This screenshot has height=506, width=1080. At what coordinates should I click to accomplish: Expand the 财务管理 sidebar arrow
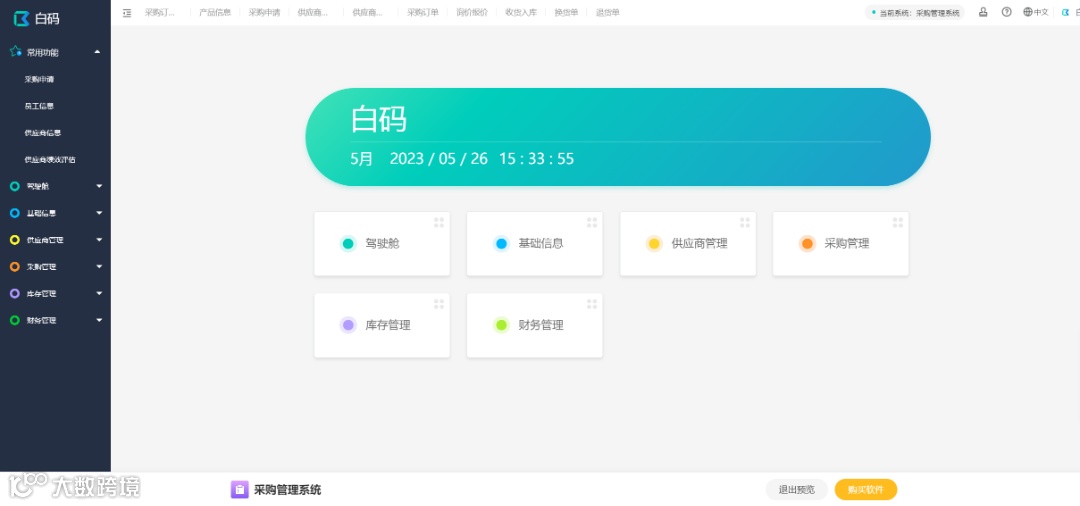click(x=99, y=320)
